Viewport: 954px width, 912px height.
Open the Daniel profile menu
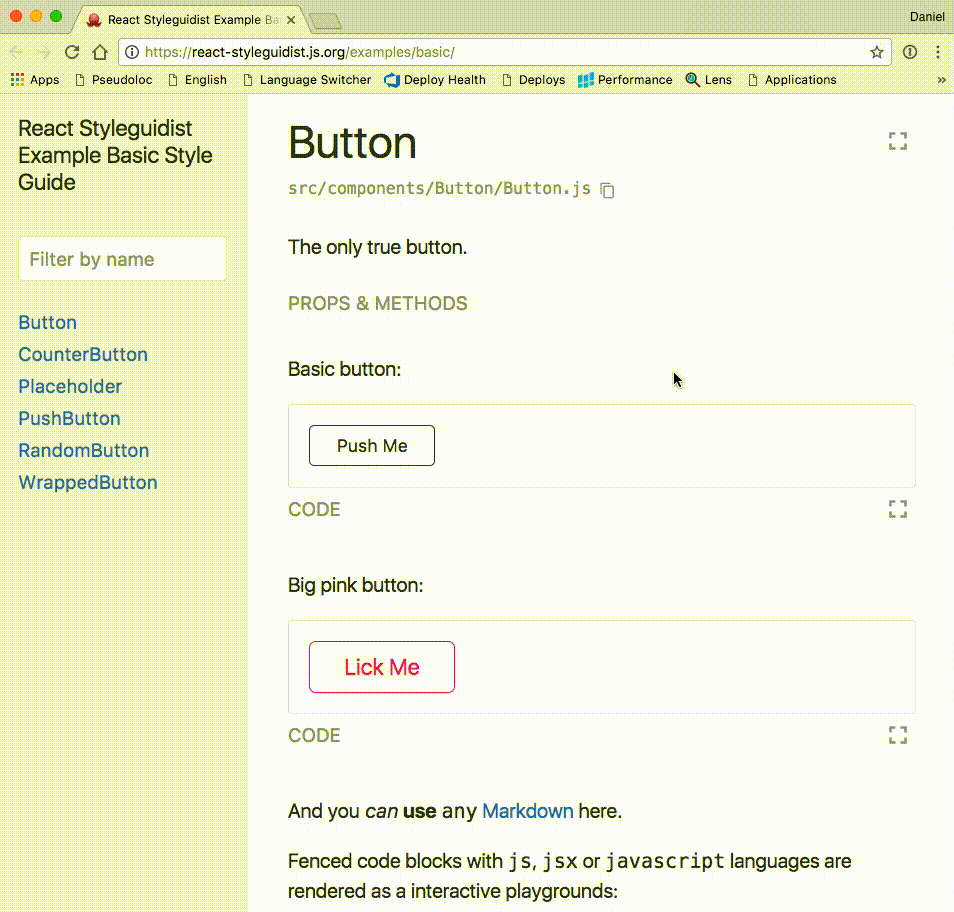927,16
